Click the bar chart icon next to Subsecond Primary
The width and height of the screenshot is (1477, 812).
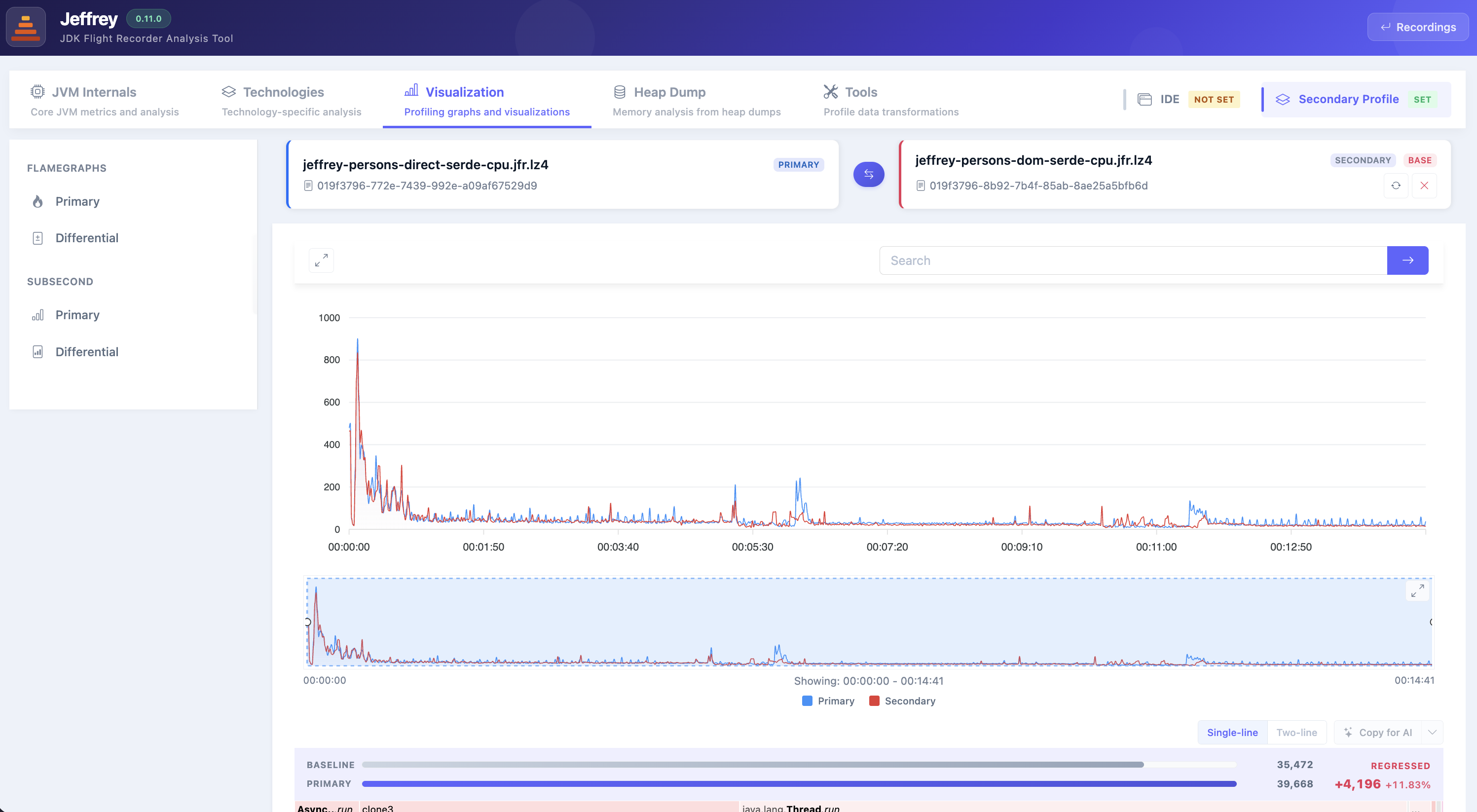pyautogui.click(x=38, y=315)
